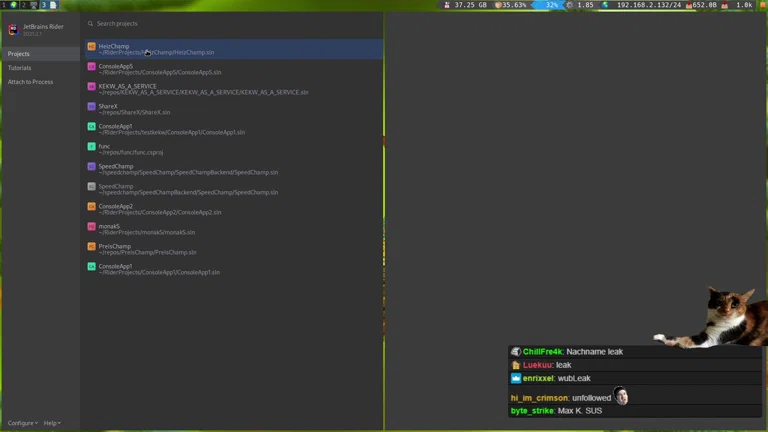Image resolution: width=768 pixels, height=432 pixels.
Task: Click enrixxel username in chat overlay
Action: point(538,378)
